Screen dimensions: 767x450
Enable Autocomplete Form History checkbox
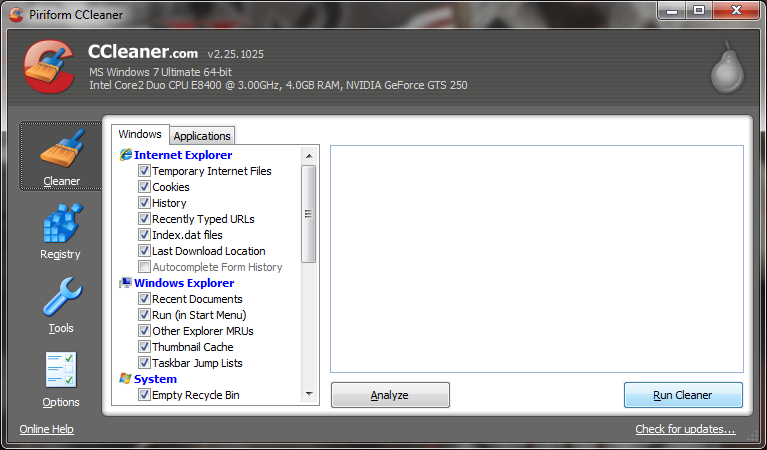coord(144,267)
